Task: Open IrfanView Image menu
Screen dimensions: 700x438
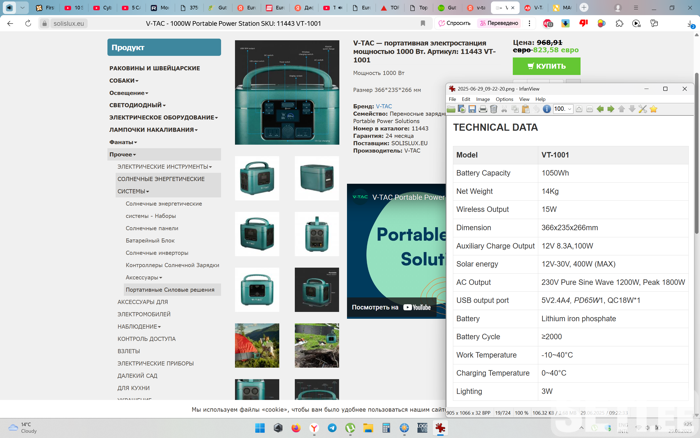Action: [x=483, y=99]
